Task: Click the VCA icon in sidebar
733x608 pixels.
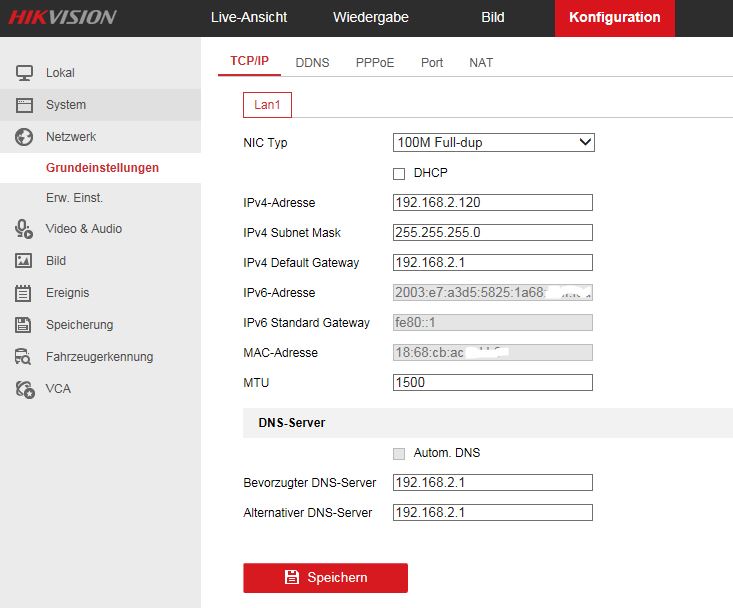Action: tap(25, 388)
